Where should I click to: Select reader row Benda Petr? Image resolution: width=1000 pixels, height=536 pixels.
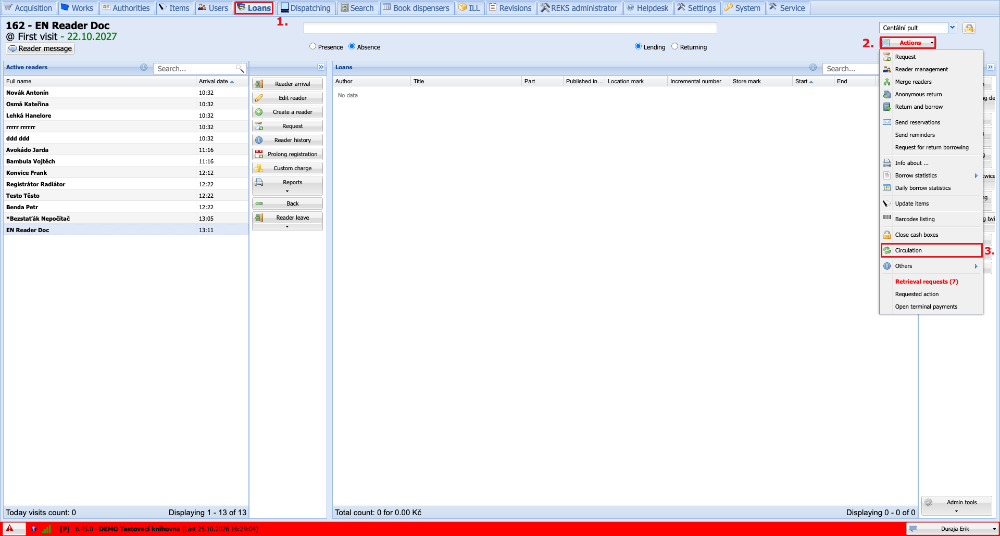[126, 207]
